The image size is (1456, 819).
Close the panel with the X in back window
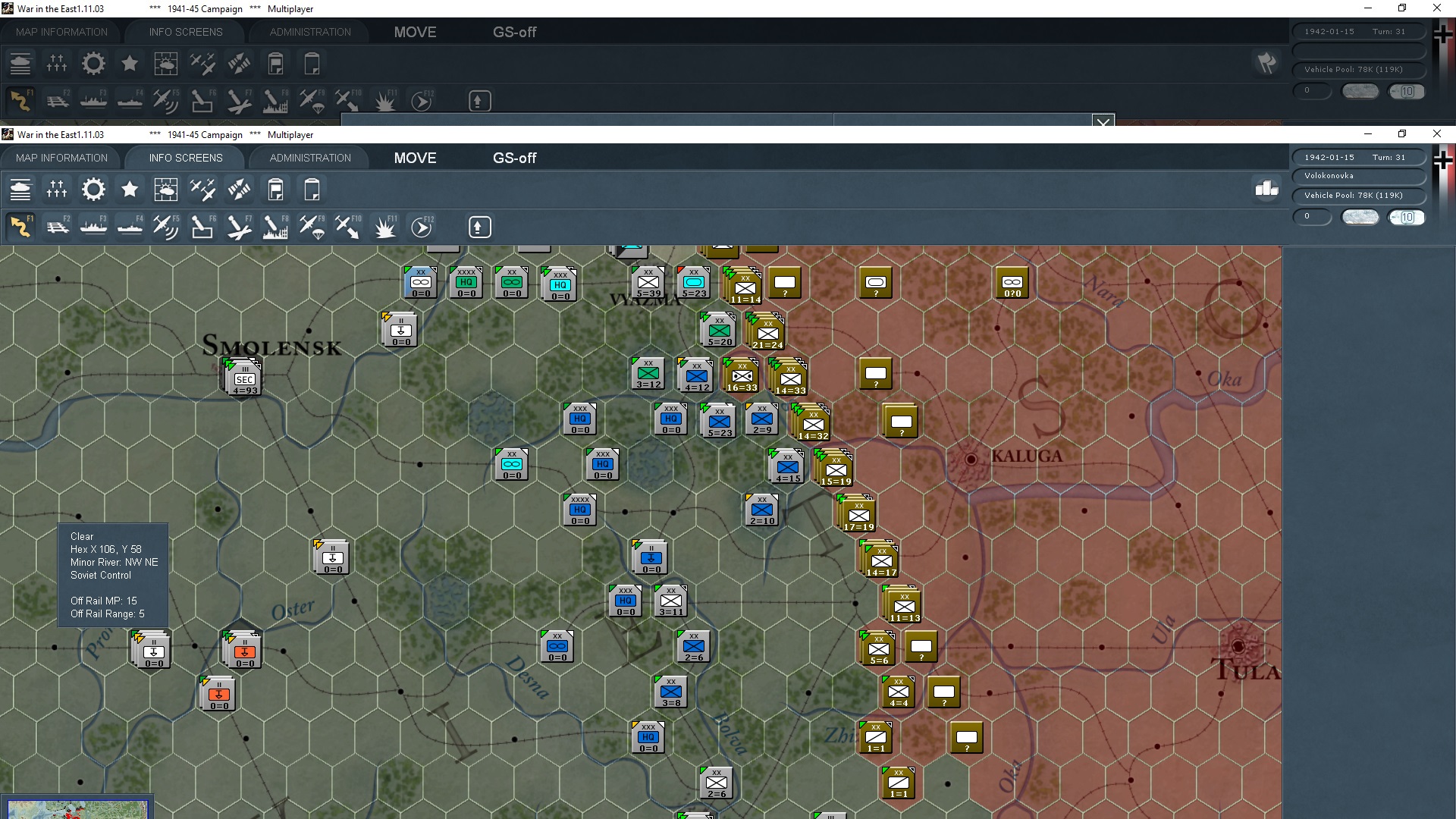(x=1103, y=121)
